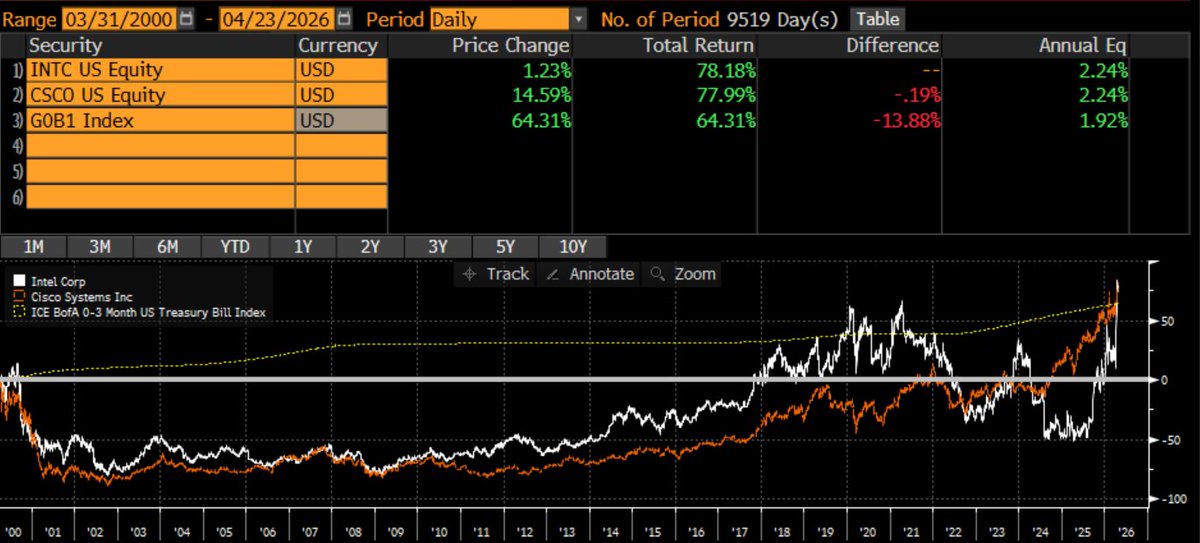Screen dimensions: 1200x543
Task: Activate the Zoom magnifier tool
Action: tap(683, 273)
